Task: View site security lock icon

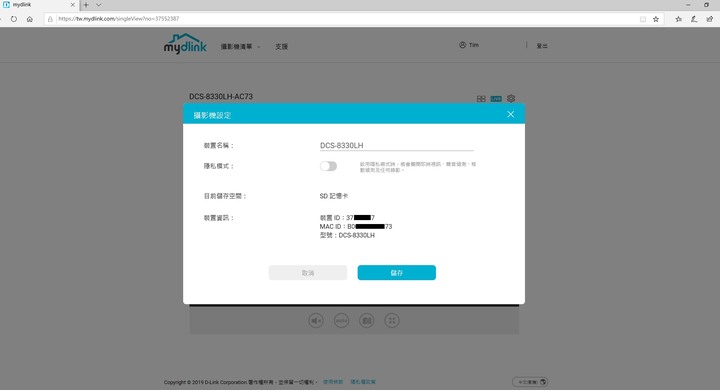Action: pyautogui.click(x=51, y=19)
